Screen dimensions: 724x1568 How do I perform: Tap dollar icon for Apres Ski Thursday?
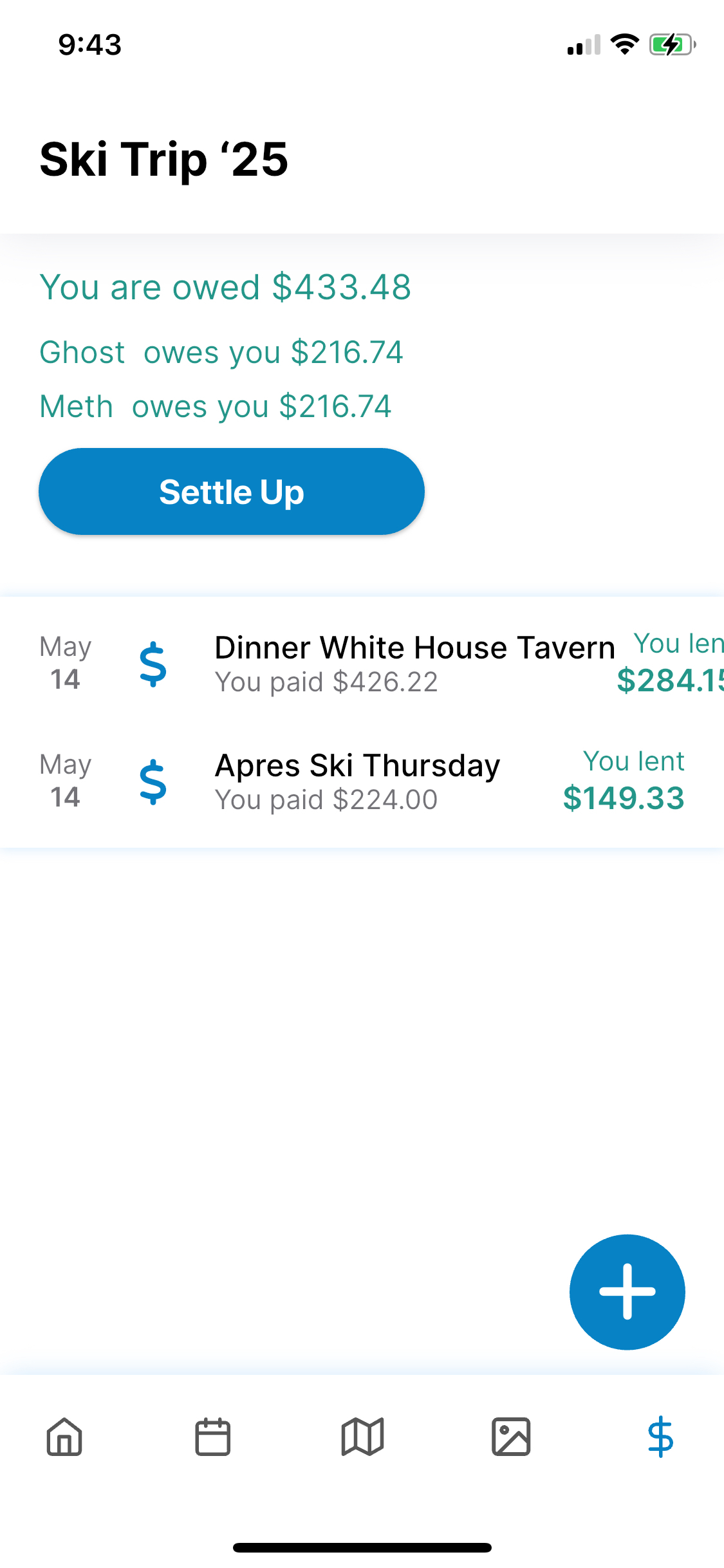pyautogui.click(x=153, y=782)
